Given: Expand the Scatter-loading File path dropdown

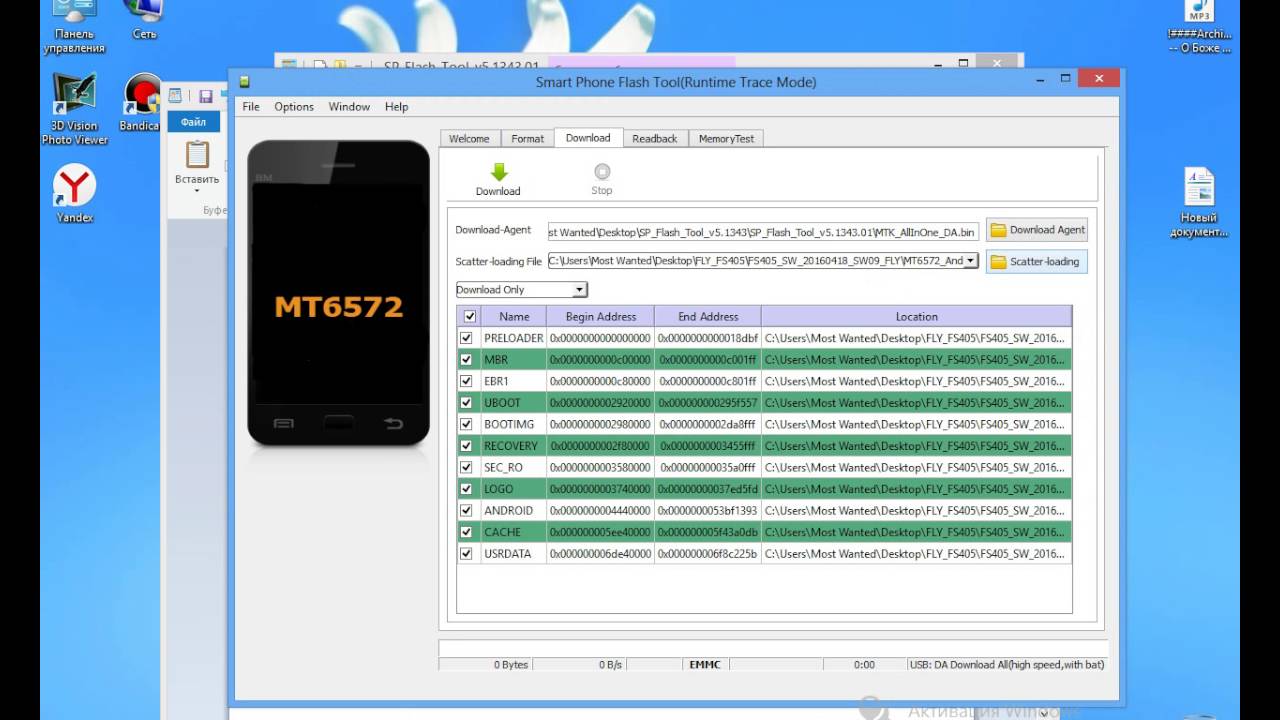Looking at the screenshot, I should pyautogui.click(x=971, y=261).
